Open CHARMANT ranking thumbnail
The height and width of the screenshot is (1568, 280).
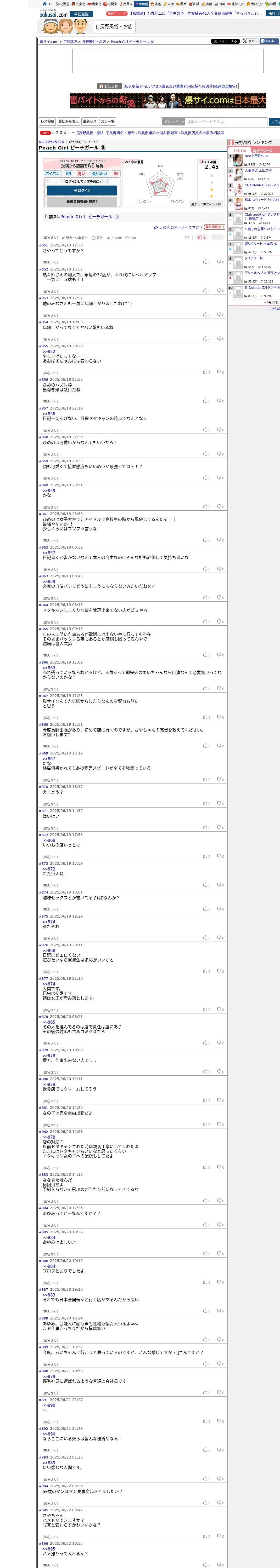(x=237, y=189)
